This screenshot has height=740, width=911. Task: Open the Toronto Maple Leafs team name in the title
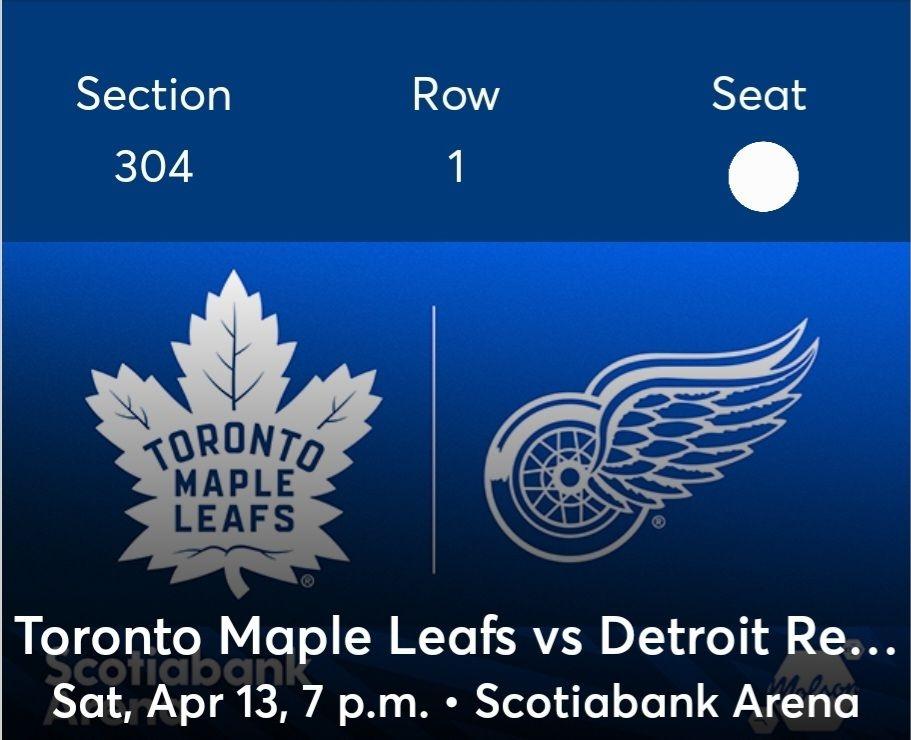point(266,637)
